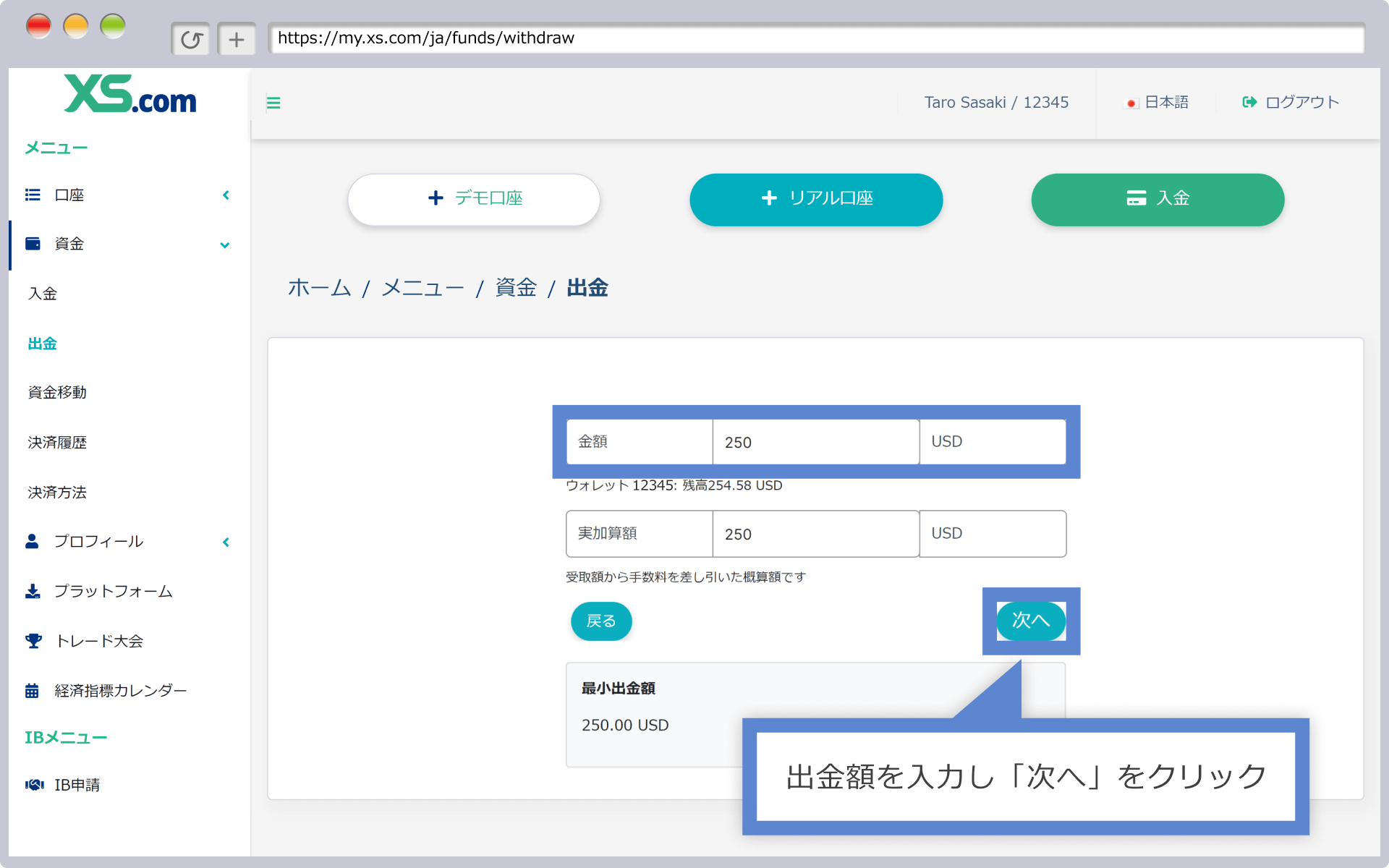Click the download icon beside プラットフォーム
This screenshot has height=868, width=1389.
click(x=33, y=591)
